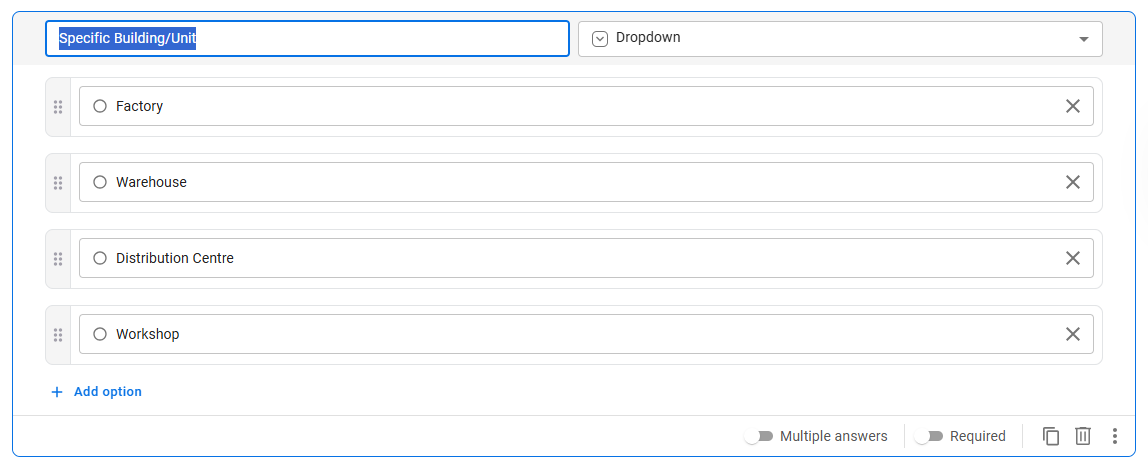The width and height of the screenshot is (1148, 464).
Task: Click Add option link
Action: pyautogui.click(x=108, y=392)
